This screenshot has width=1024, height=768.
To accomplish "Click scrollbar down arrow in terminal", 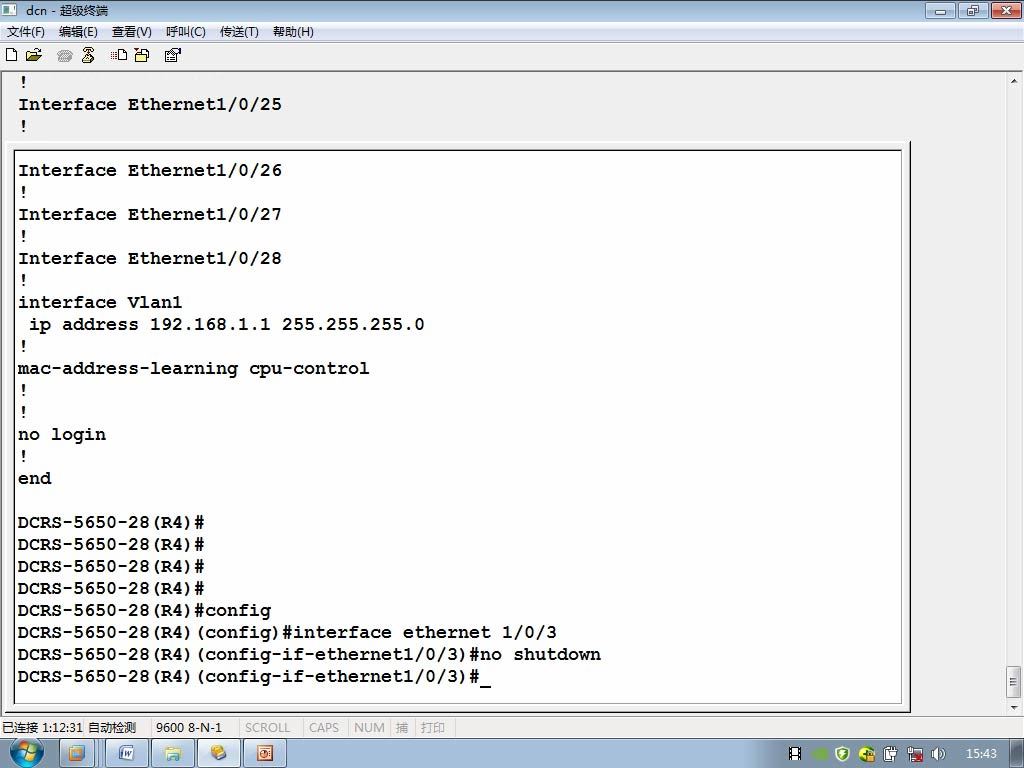I will coord(1014,707).
